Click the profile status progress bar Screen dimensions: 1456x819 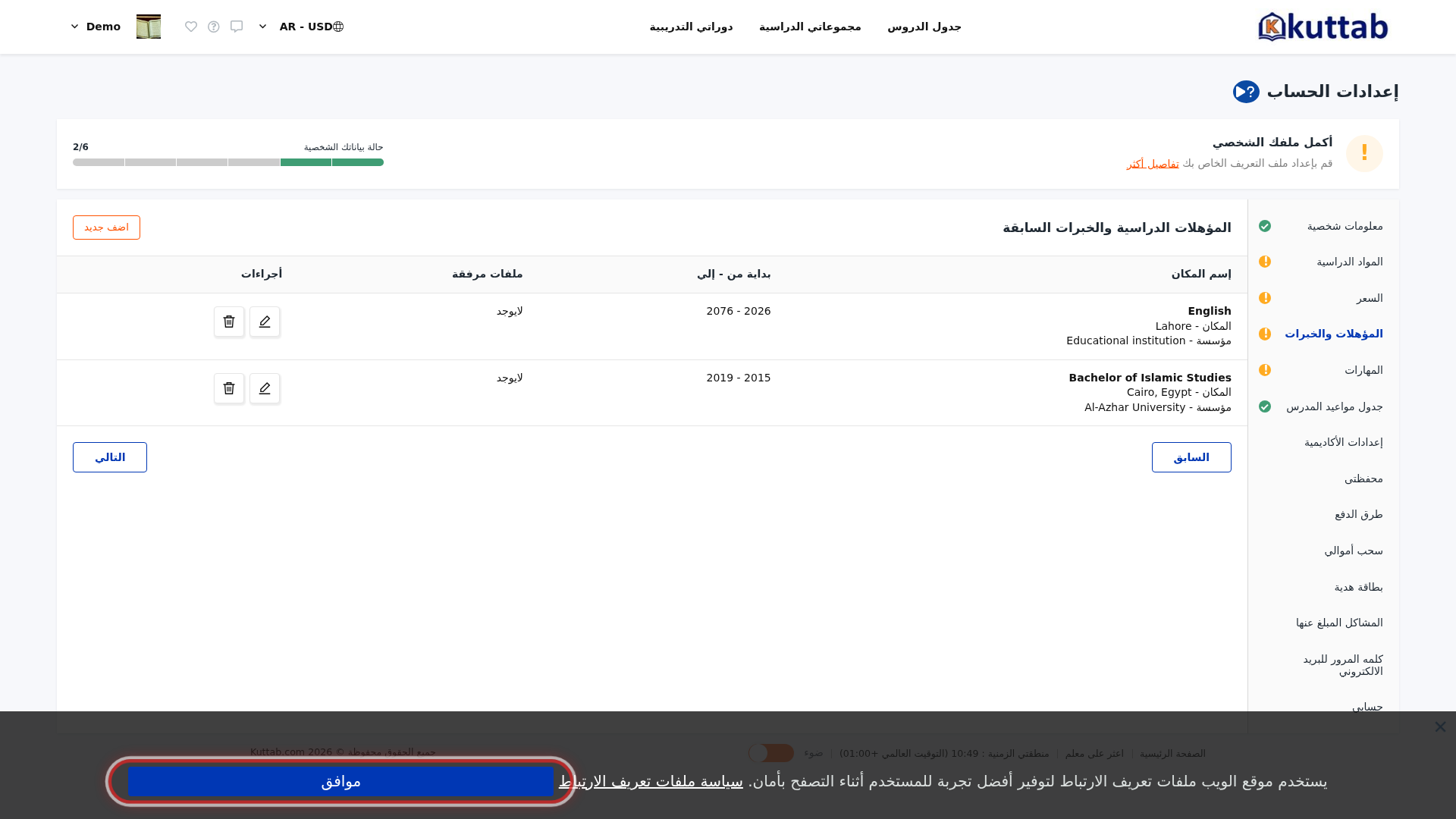tap(228, 162)
